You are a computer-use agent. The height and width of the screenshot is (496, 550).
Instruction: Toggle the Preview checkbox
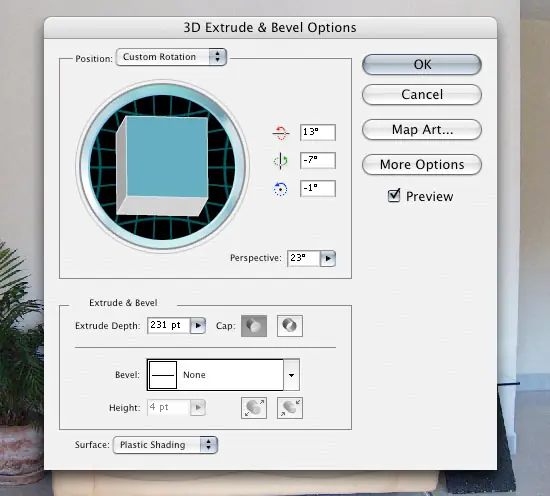pyautogui.click(x=394, y=196)
